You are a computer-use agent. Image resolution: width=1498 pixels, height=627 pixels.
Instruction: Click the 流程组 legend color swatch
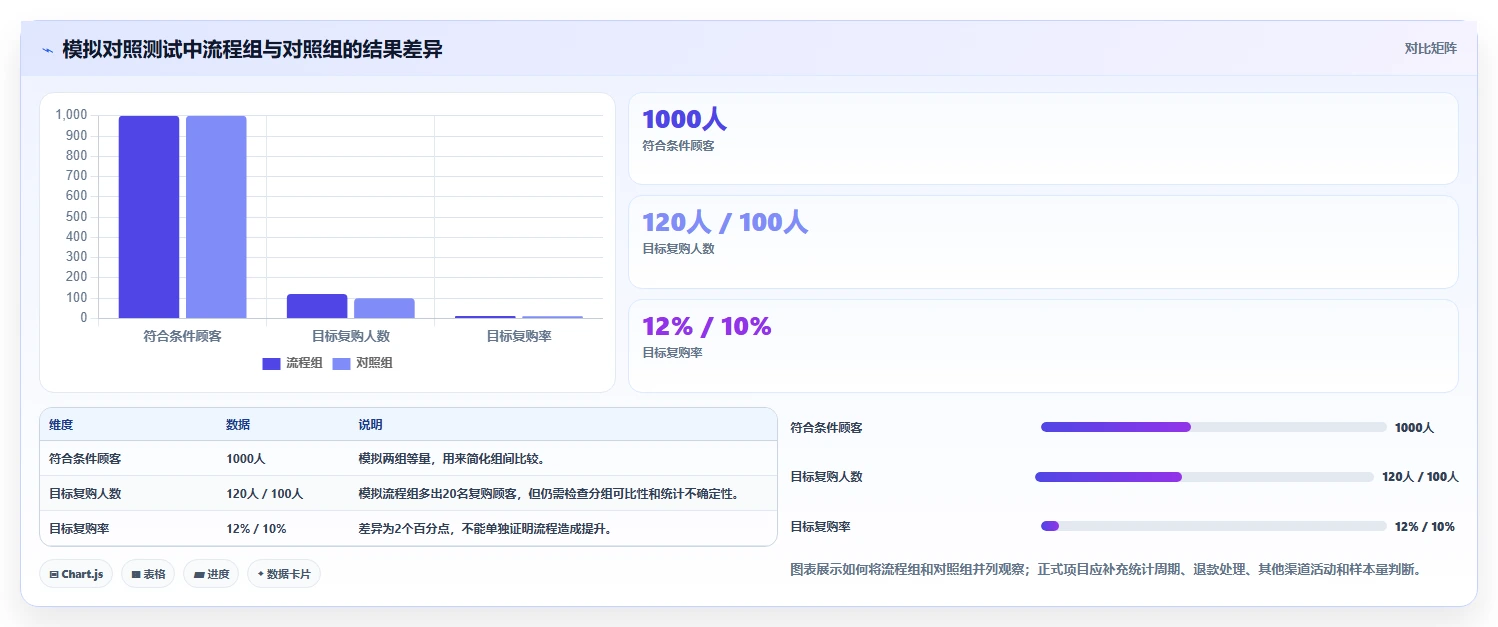[271, 364]
